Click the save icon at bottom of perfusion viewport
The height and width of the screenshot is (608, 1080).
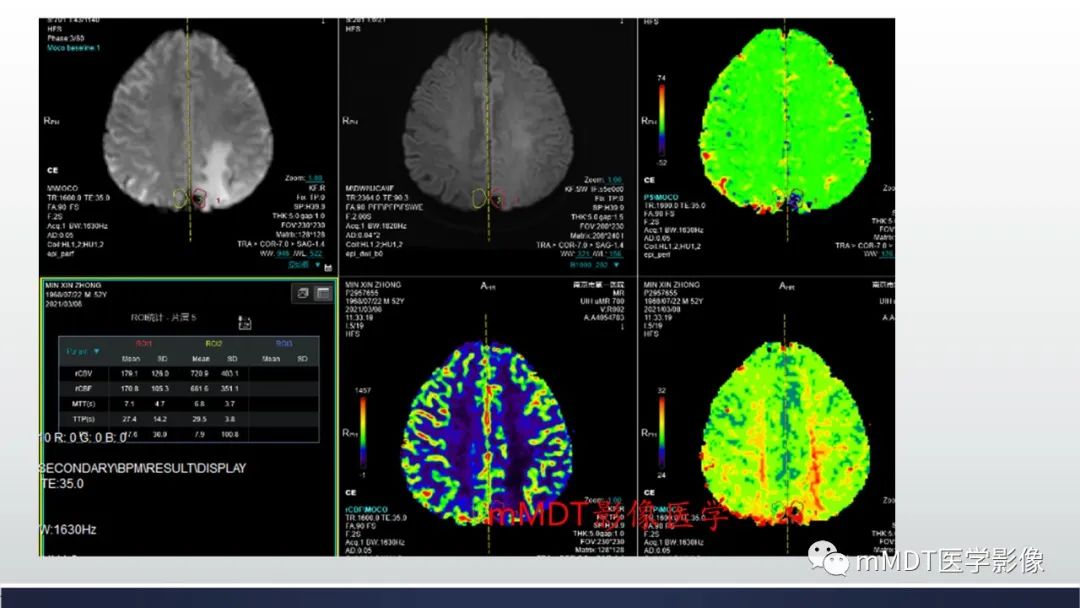click(328, 267)
